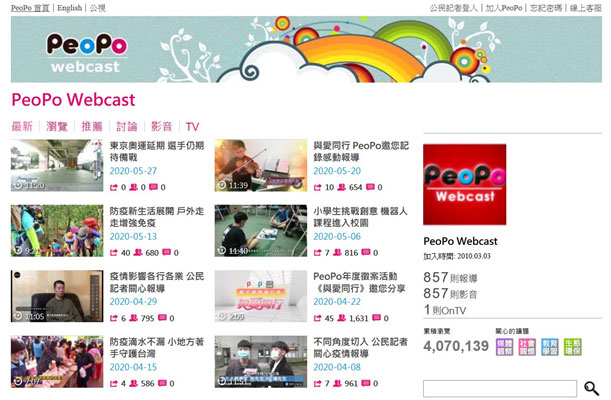The height and width of the screenshot is (400, 611).
Task: Click comment icon under 東京奧運延期 article
Action: (154, 187)
